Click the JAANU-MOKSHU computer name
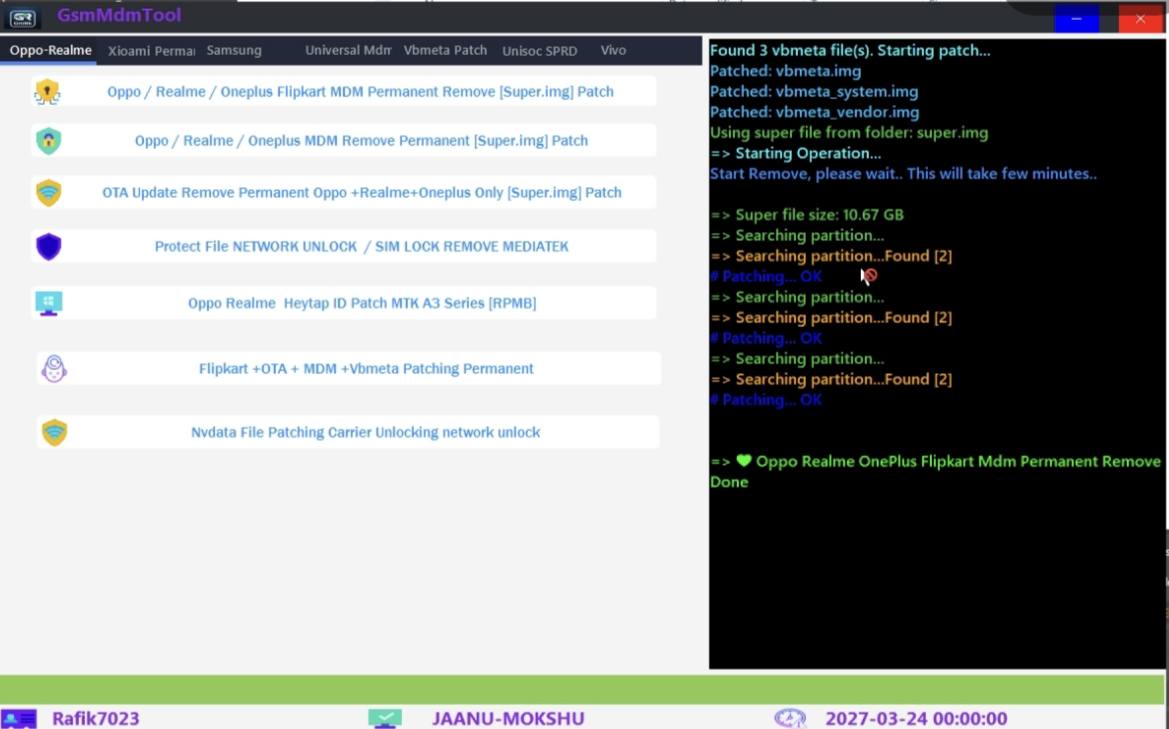 point(508,719)
